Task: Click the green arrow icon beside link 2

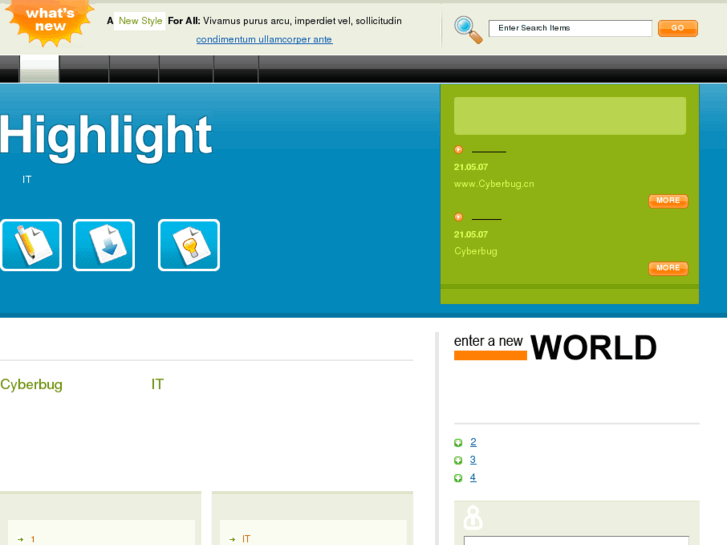Action: point(458,443)
